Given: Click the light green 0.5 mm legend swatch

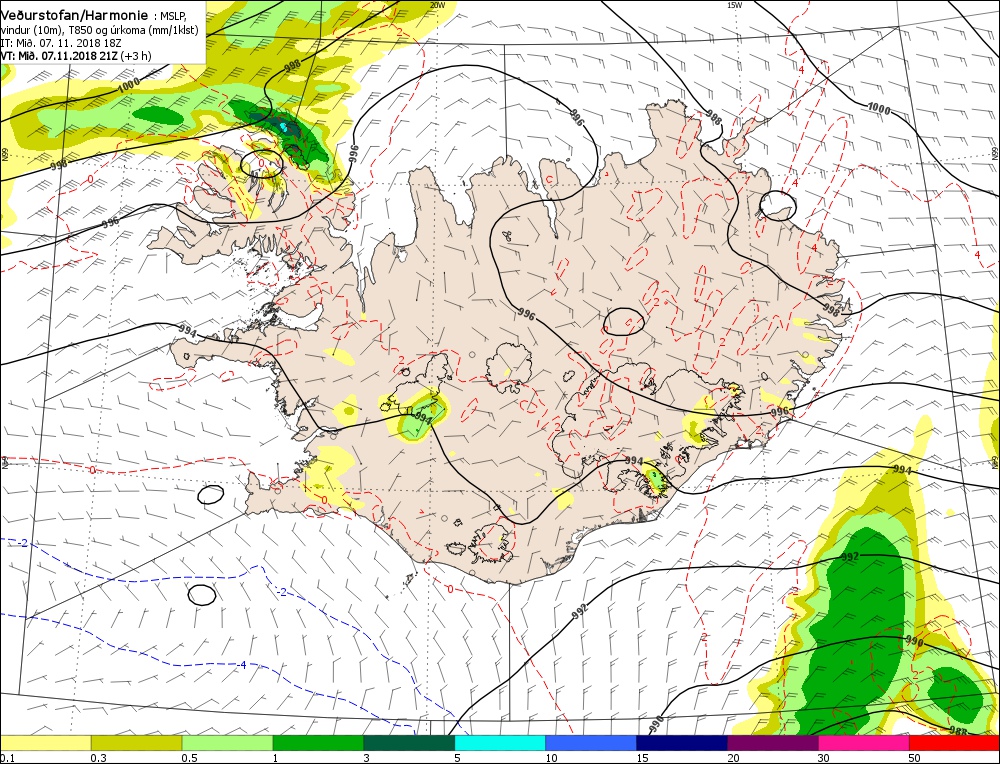Looking at the screenshot, I should point(228,743).
